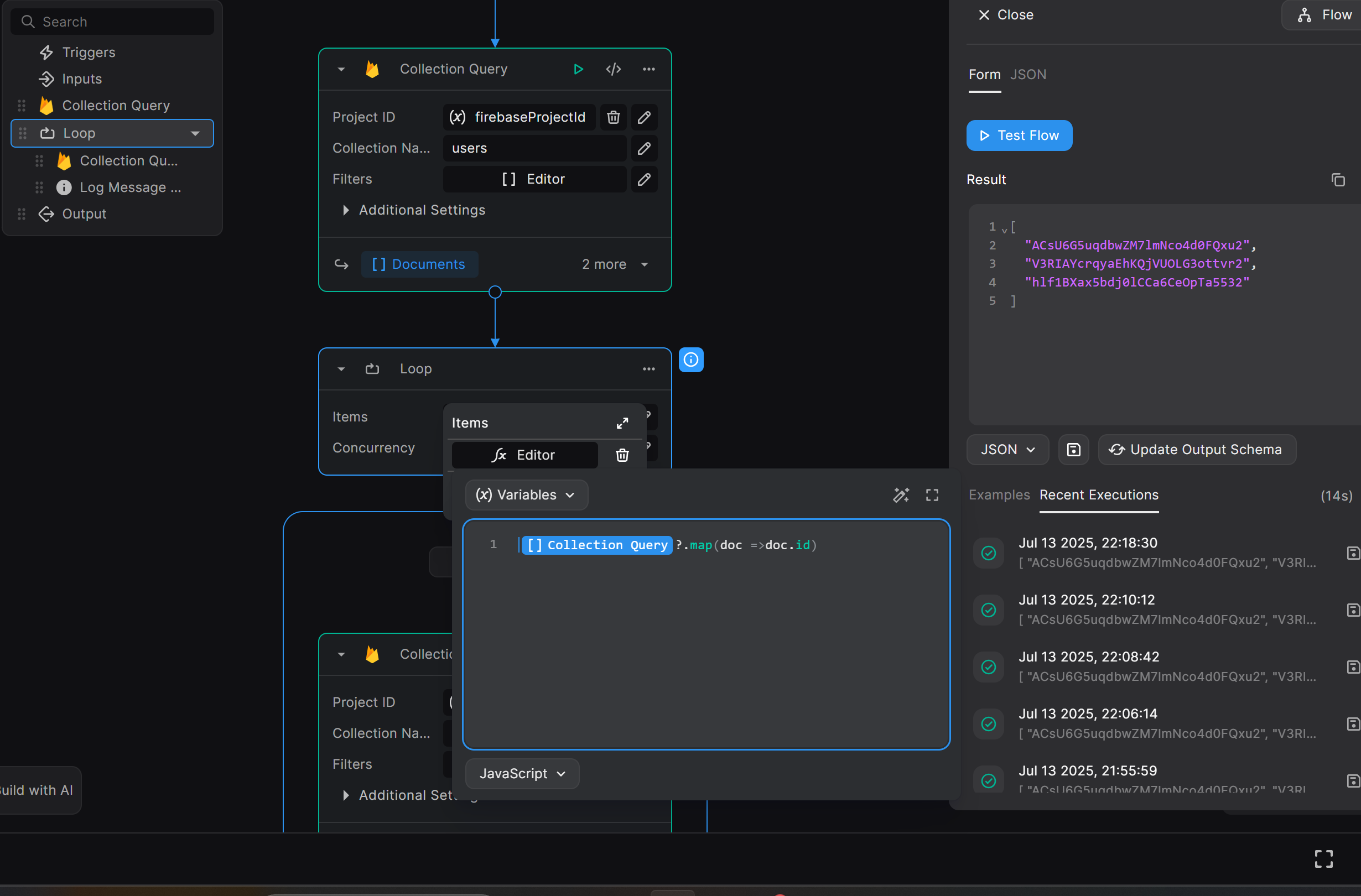This screenshot has height=896, width=1361.
Task: Maximize the expression editor fullscreen icon
Action: click(x=932, y=495)
